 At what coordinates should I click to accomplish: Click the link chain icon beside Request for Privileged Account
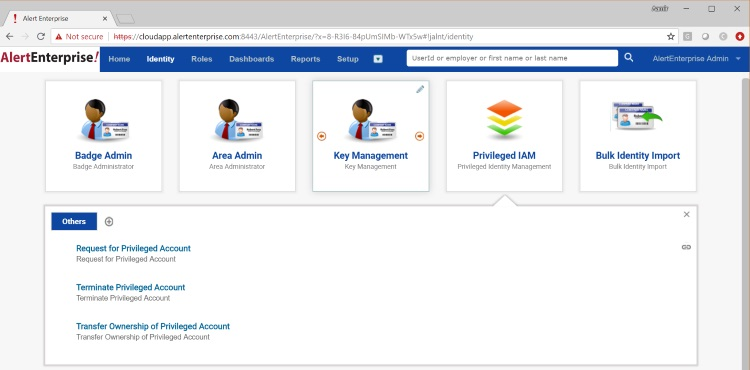686,247
